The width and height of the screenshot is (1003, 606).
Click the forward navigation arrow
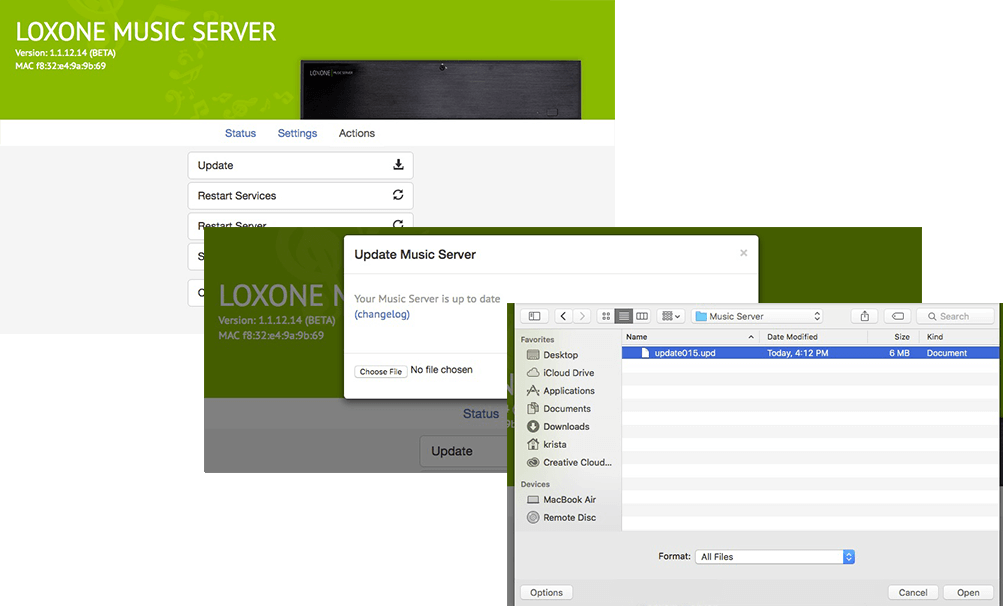coord(583,315)
